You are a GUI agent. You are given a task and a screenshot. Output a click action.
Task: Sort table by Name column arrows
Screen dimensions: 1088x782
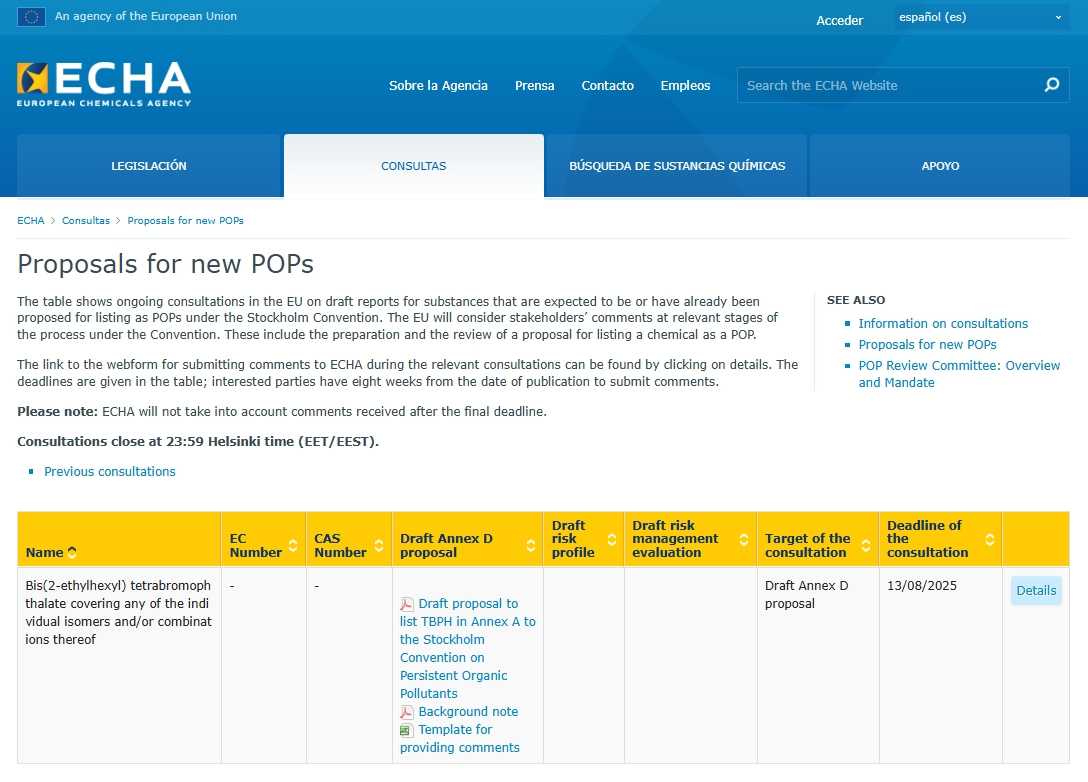click(x=72, y=552)
